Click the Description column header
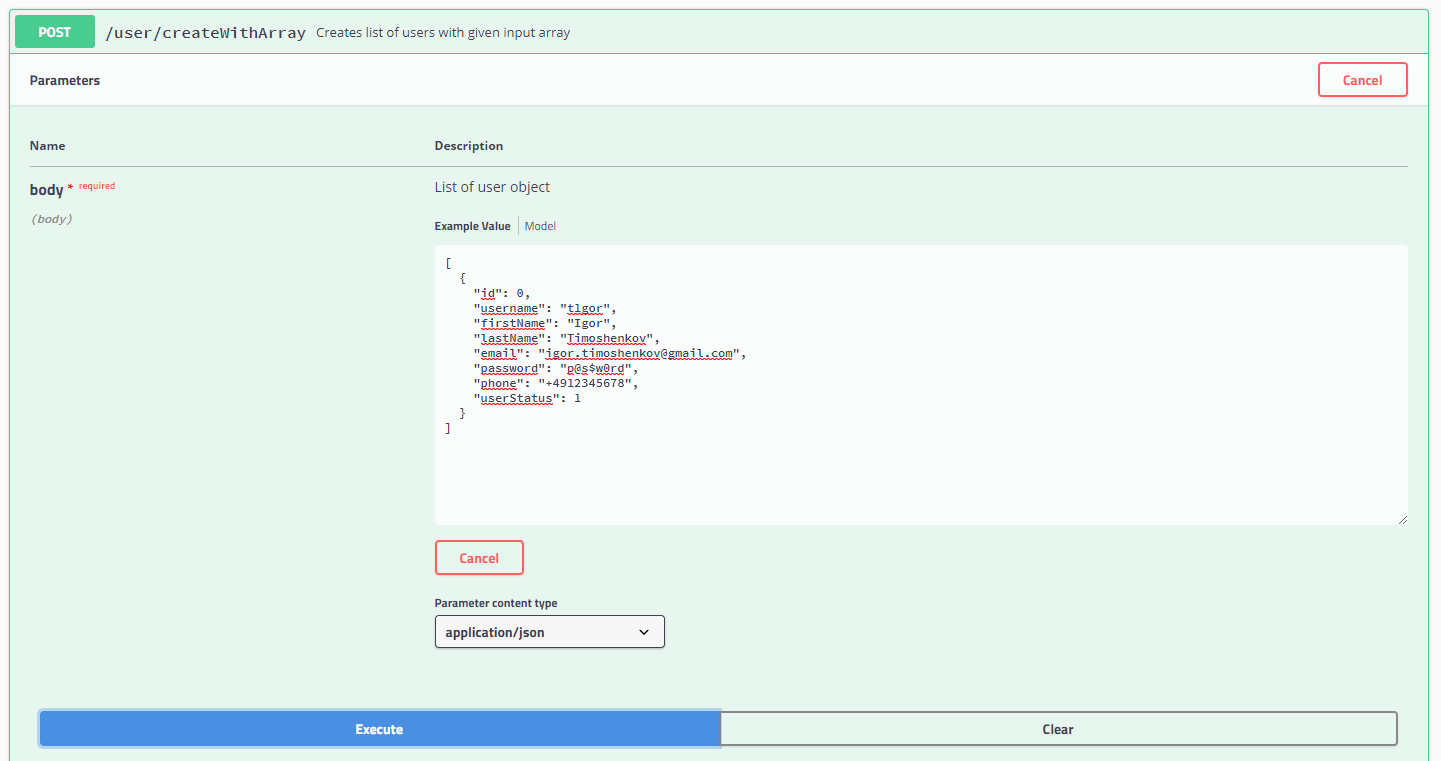The height and width of the screenshot is (761, 1441). [469, 146]
